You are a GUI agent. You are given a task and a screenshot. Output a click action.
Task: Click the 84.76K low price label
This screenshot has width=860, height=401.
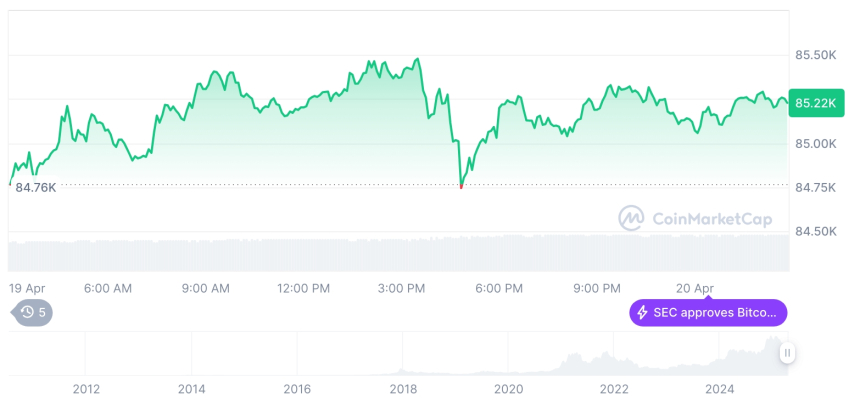[35, 187]
